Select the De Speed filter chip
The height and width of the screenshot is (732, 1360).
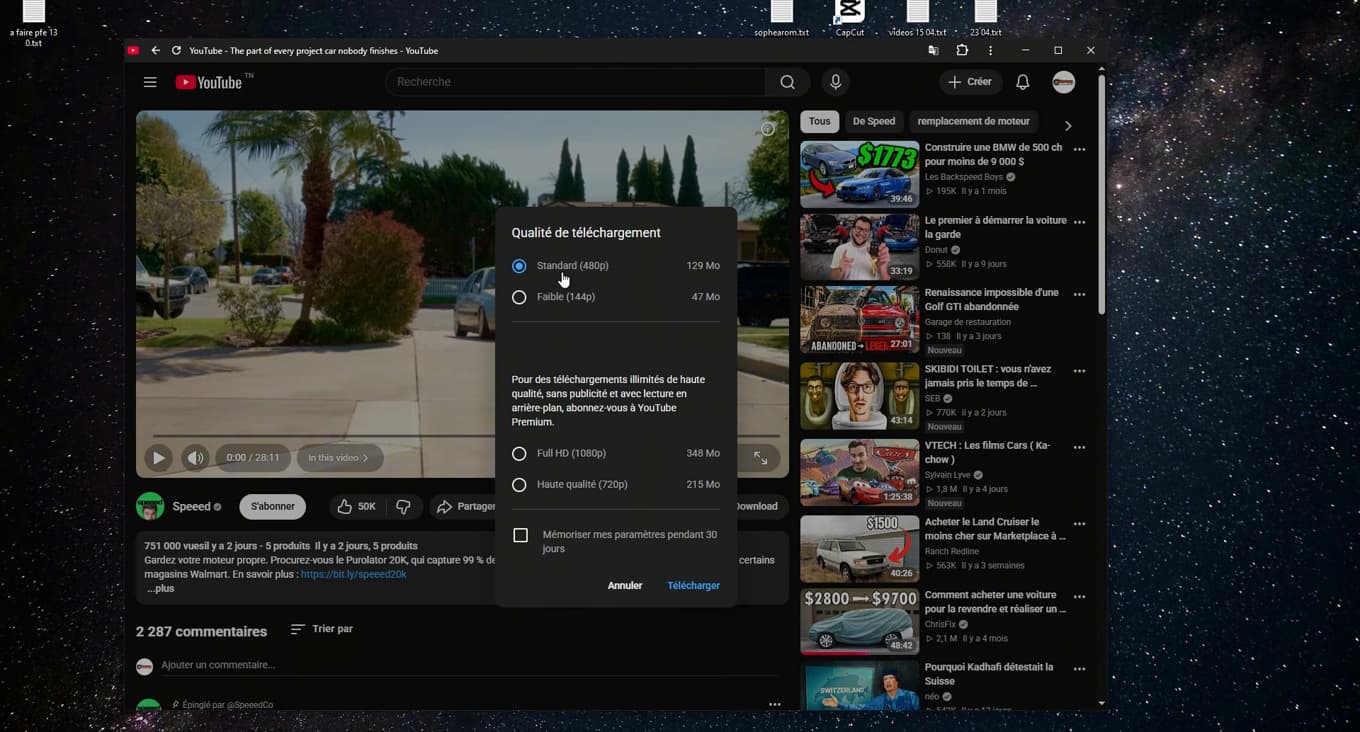pos(874,121)
